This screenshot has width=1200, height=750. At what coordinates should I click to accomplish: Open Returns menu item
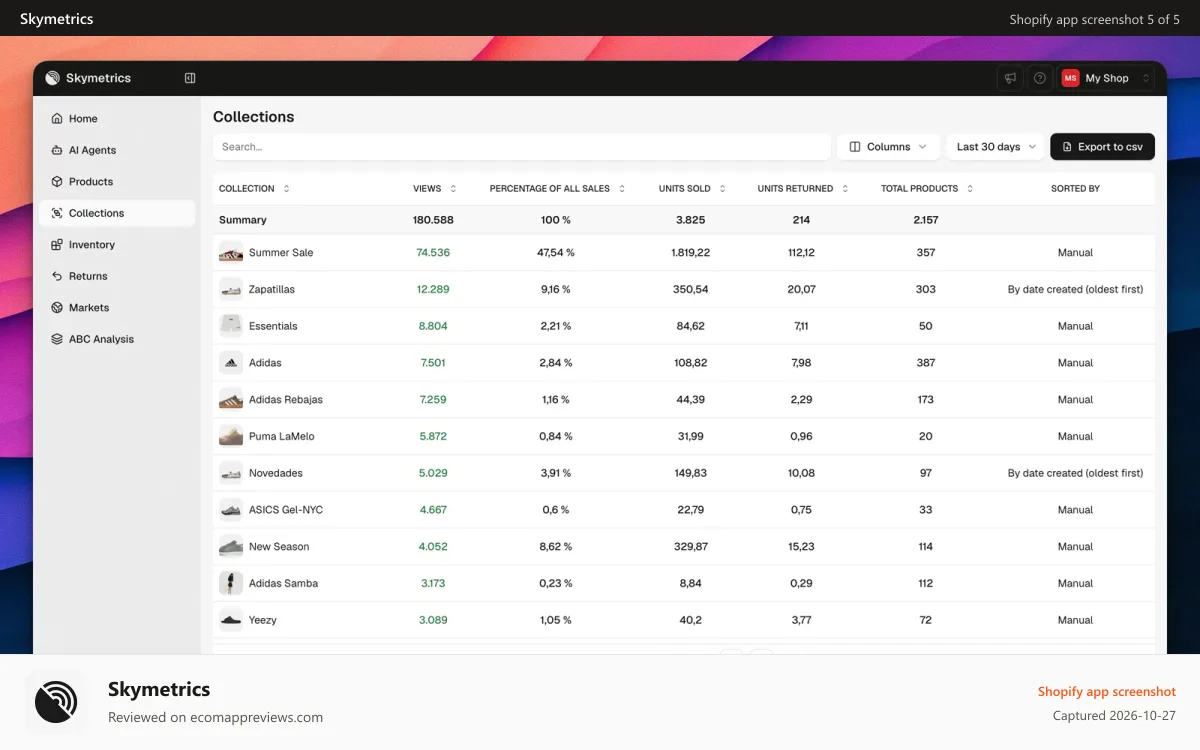click(117, 276)
